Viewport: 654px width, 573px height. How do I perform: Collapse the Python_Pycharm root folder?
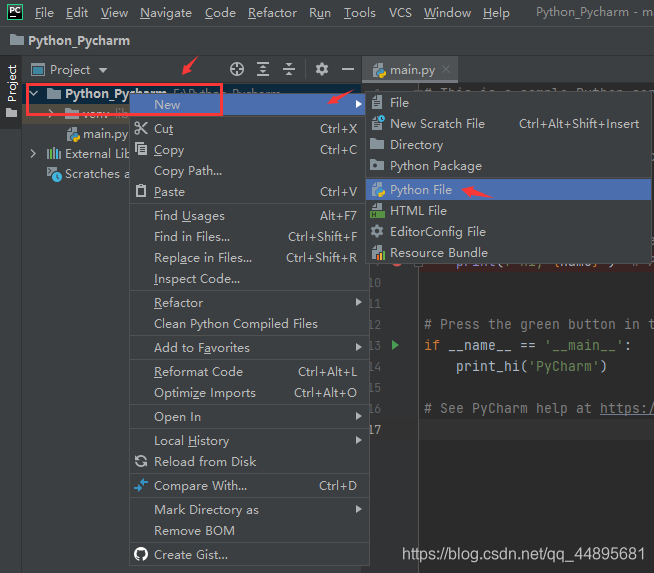(x=34, y=93)
